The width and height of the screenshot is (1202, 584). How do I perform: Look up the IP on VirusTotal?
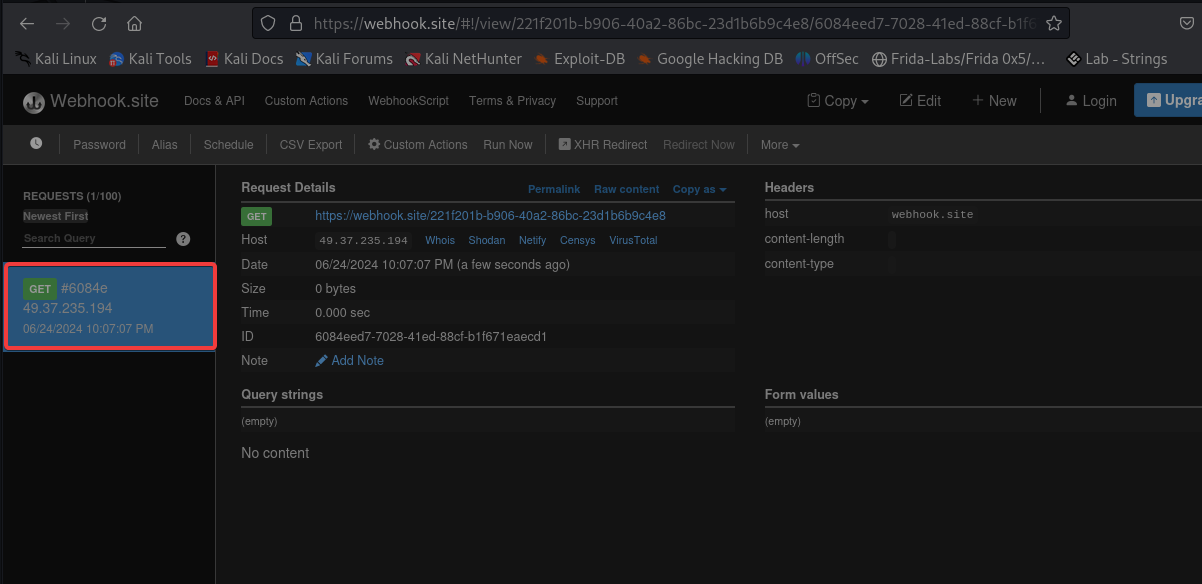pyautogui.click(x=633, y=240)
